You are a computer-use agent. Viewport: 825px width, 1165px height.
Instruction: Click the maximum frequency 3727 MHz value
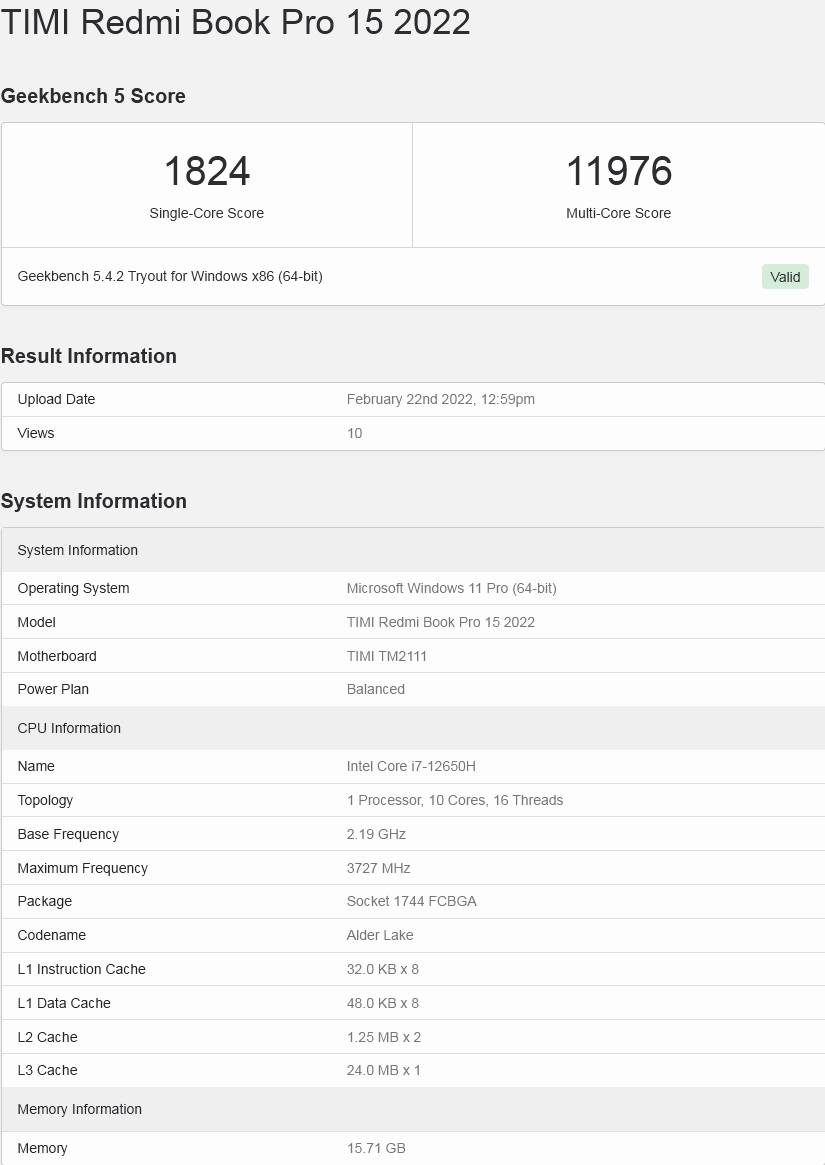(x=378, y=868)
